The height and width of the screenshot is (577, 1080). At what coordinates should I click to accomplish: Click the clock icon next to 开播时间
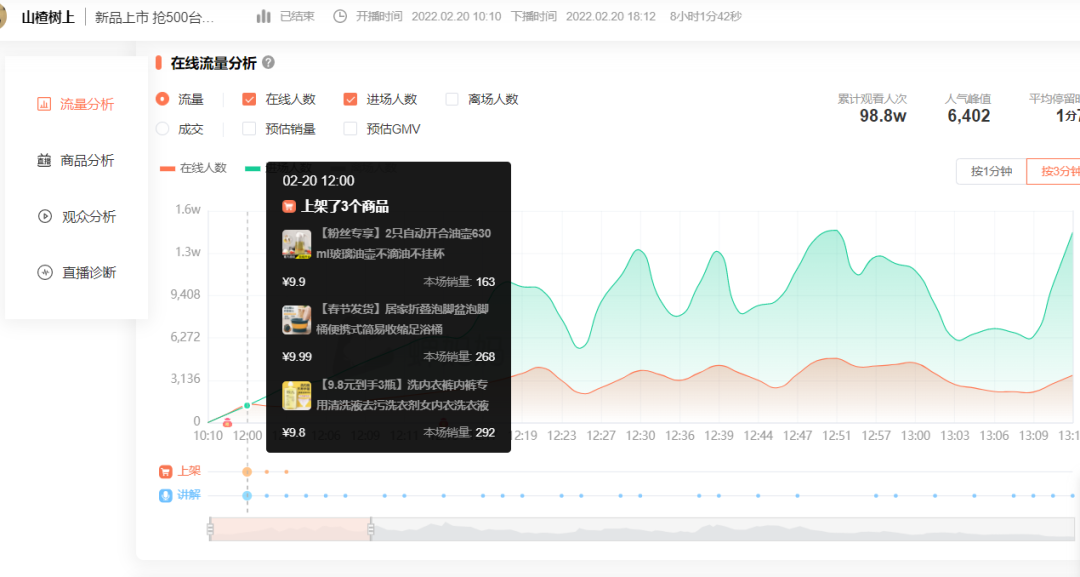coord(340,17)
